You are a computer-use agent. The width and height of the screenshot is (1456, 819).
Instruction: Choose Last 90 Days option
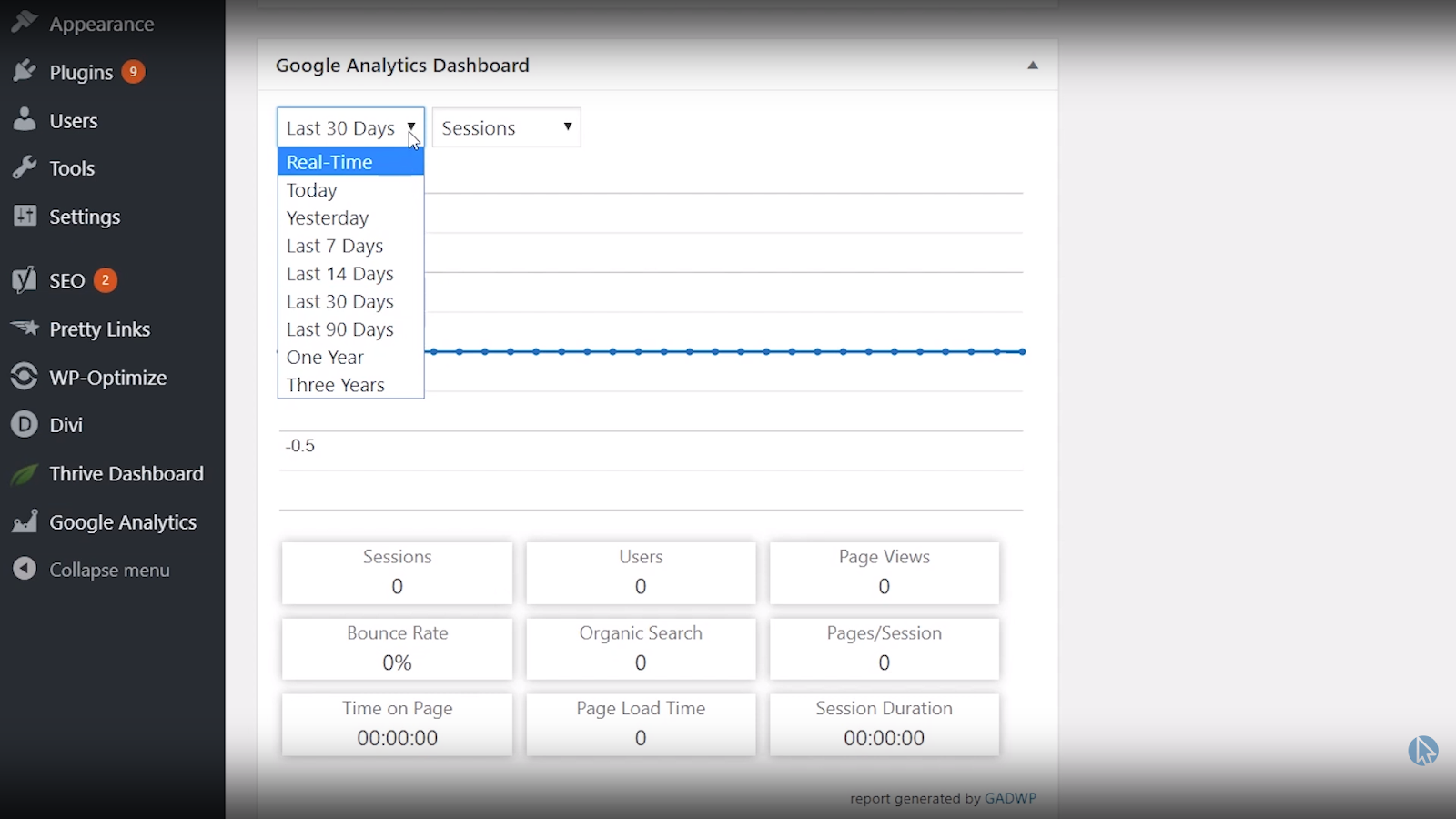click(x=350, y=329)
